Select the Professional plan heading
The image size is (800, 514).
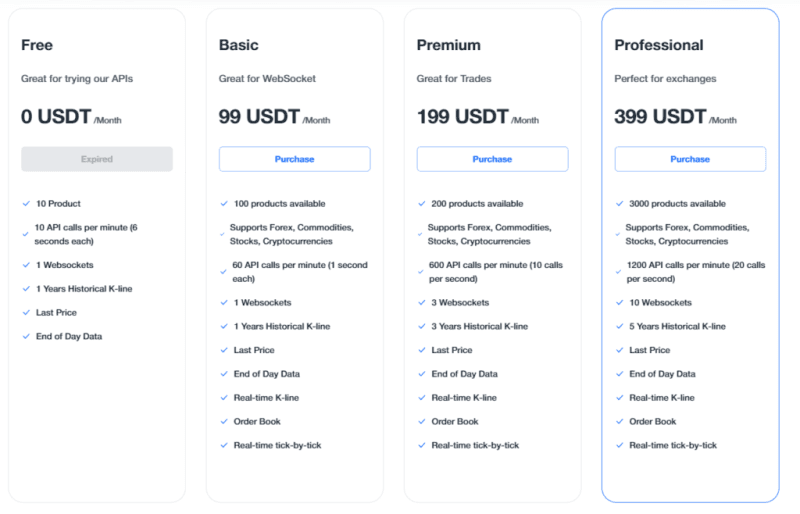tap(659, 45)
